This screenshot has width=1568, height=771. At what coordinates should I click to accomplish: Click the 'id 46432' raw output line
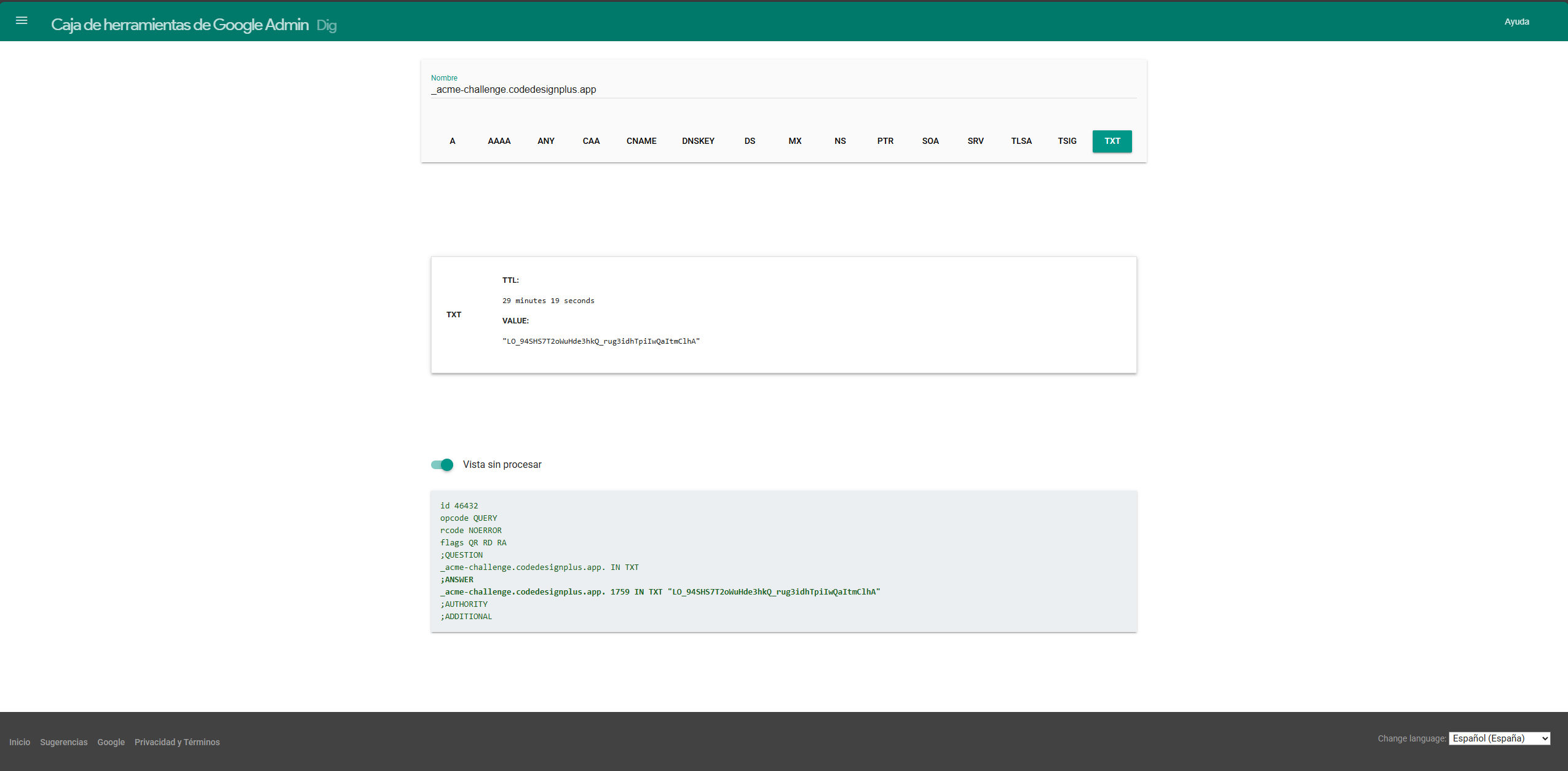click(459, 506)
